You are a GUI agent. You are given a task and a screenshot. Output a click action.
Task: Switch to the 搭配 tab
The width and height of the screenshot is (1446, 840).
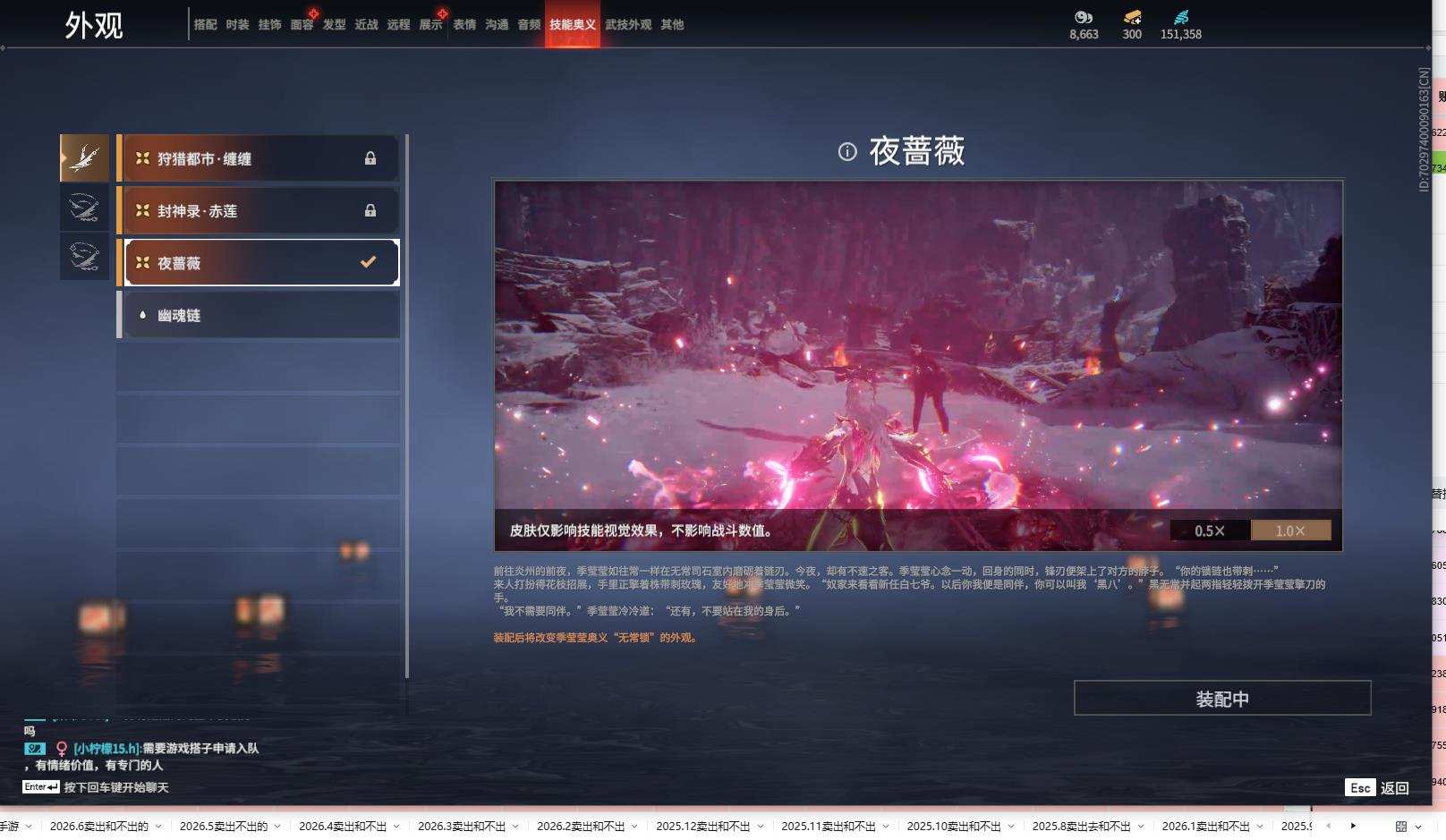[205, 25]
